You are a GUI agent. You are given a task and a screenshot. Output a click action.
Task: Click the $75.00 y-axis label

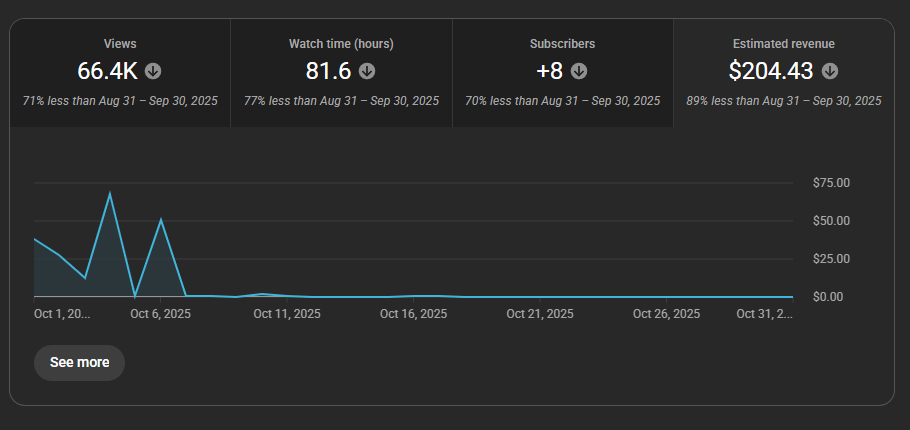(831, 183)
